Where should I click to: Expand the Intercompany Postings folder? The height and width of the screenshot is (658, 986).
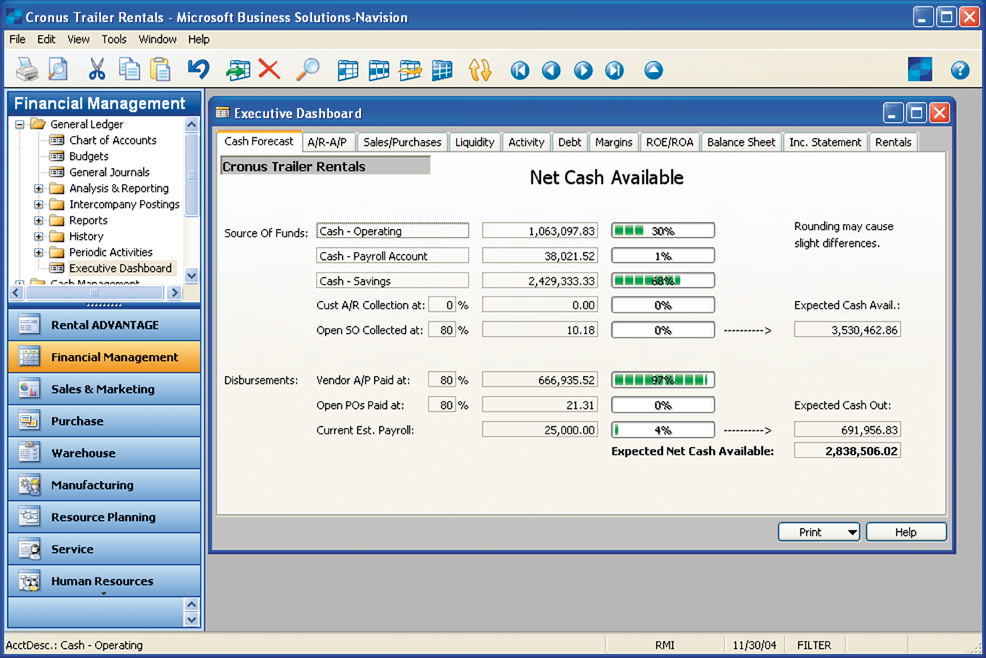(38, 204)
